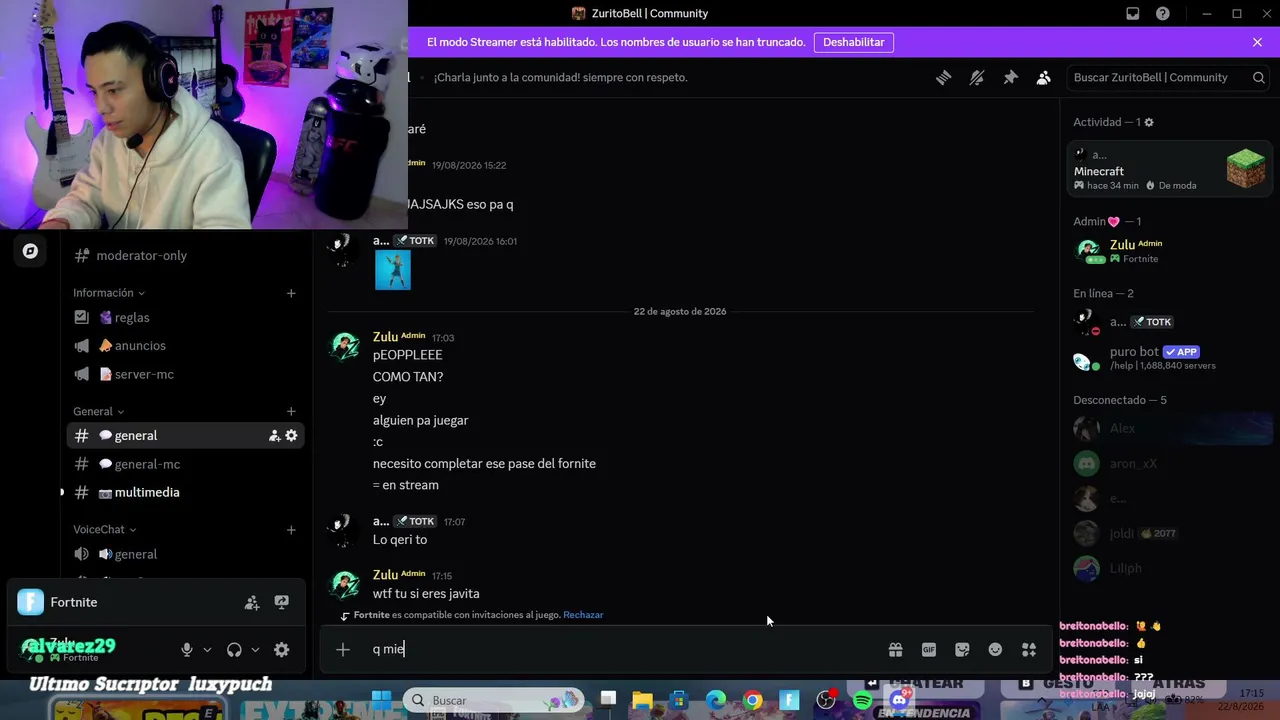Open the Discord inbox icon
Screen dimensions: 1280x720
1133,13
